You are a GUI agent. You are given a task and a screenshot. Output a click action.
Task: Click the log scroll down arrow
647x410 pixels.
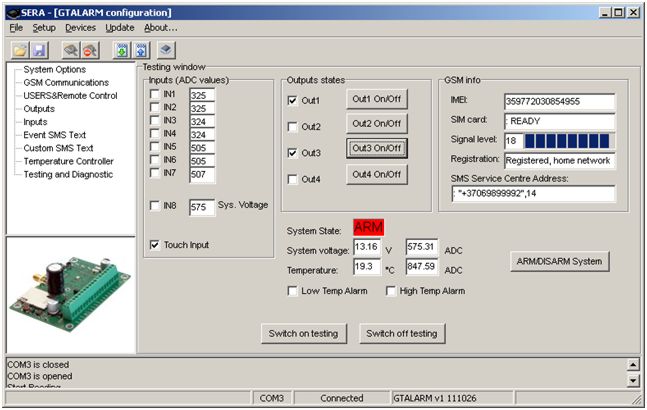[633, 380]
